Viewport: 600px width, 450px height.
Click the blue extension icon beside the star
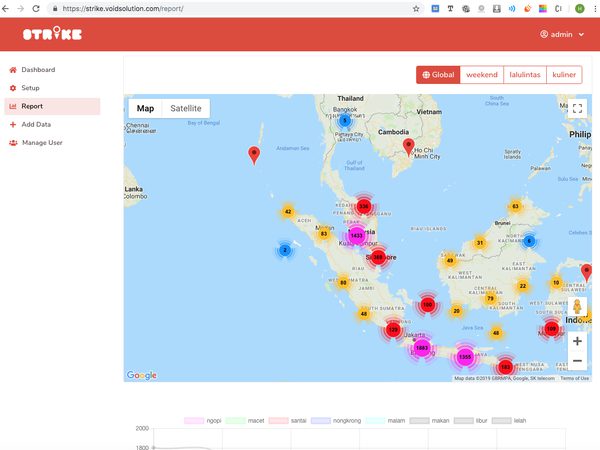[x=435, y=8]
